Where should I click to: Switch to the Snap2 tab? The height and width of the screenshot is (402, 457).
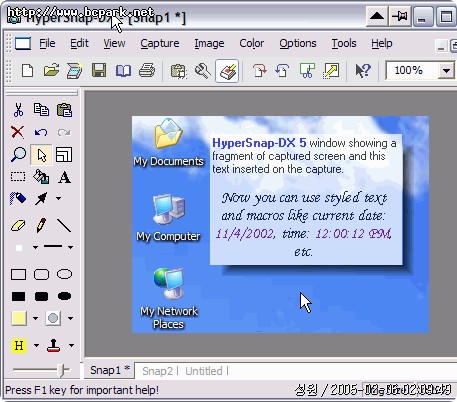(157, 371)
